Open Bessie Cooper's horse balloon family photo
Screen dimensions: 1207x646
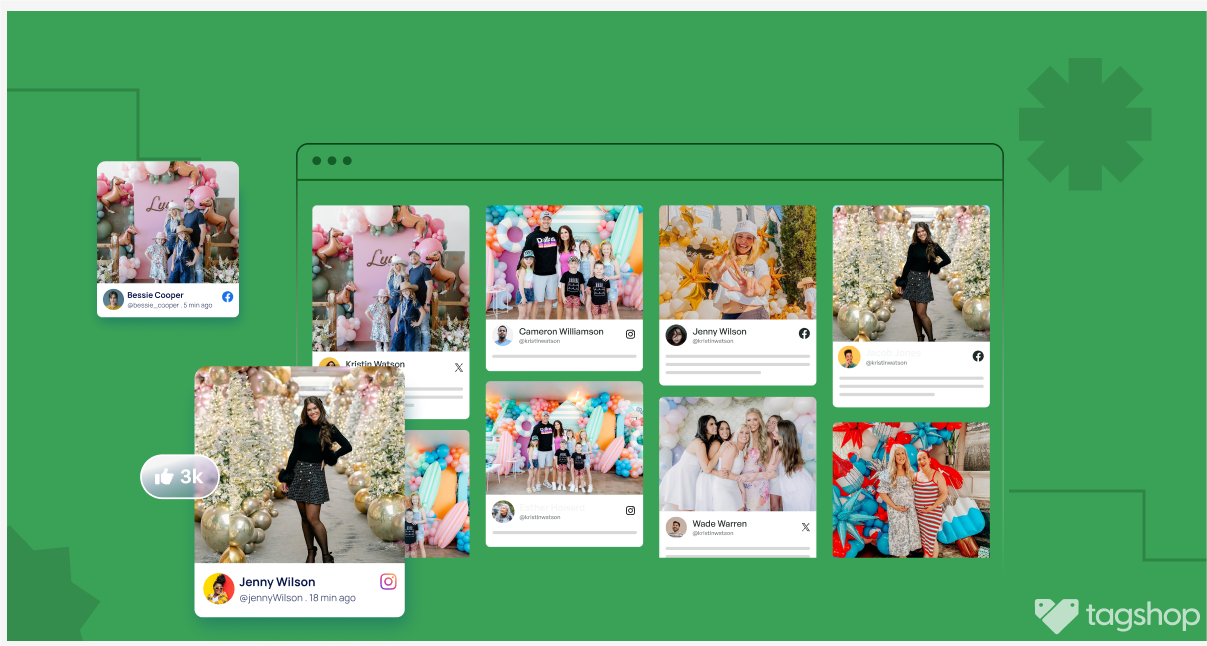pyautogui.click(x=168, y=222)
